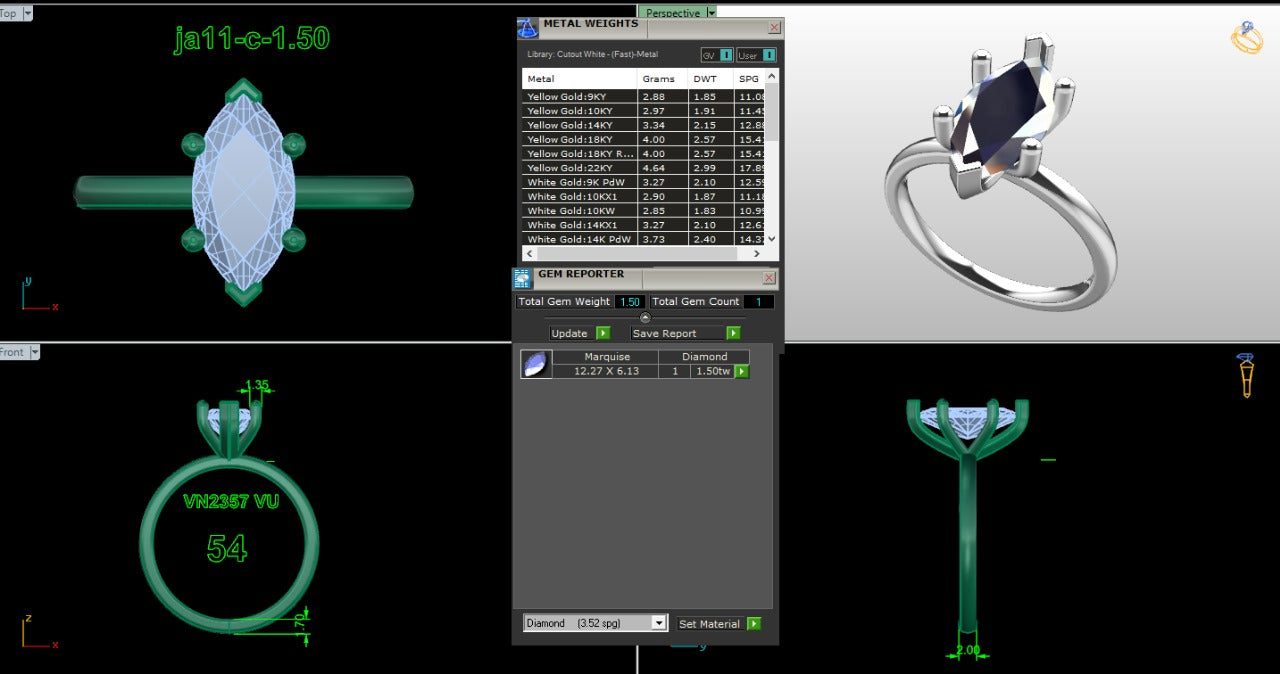Sort by the DWT column header
Viewport: 1280px width, 674px height.
coord(710,78)
